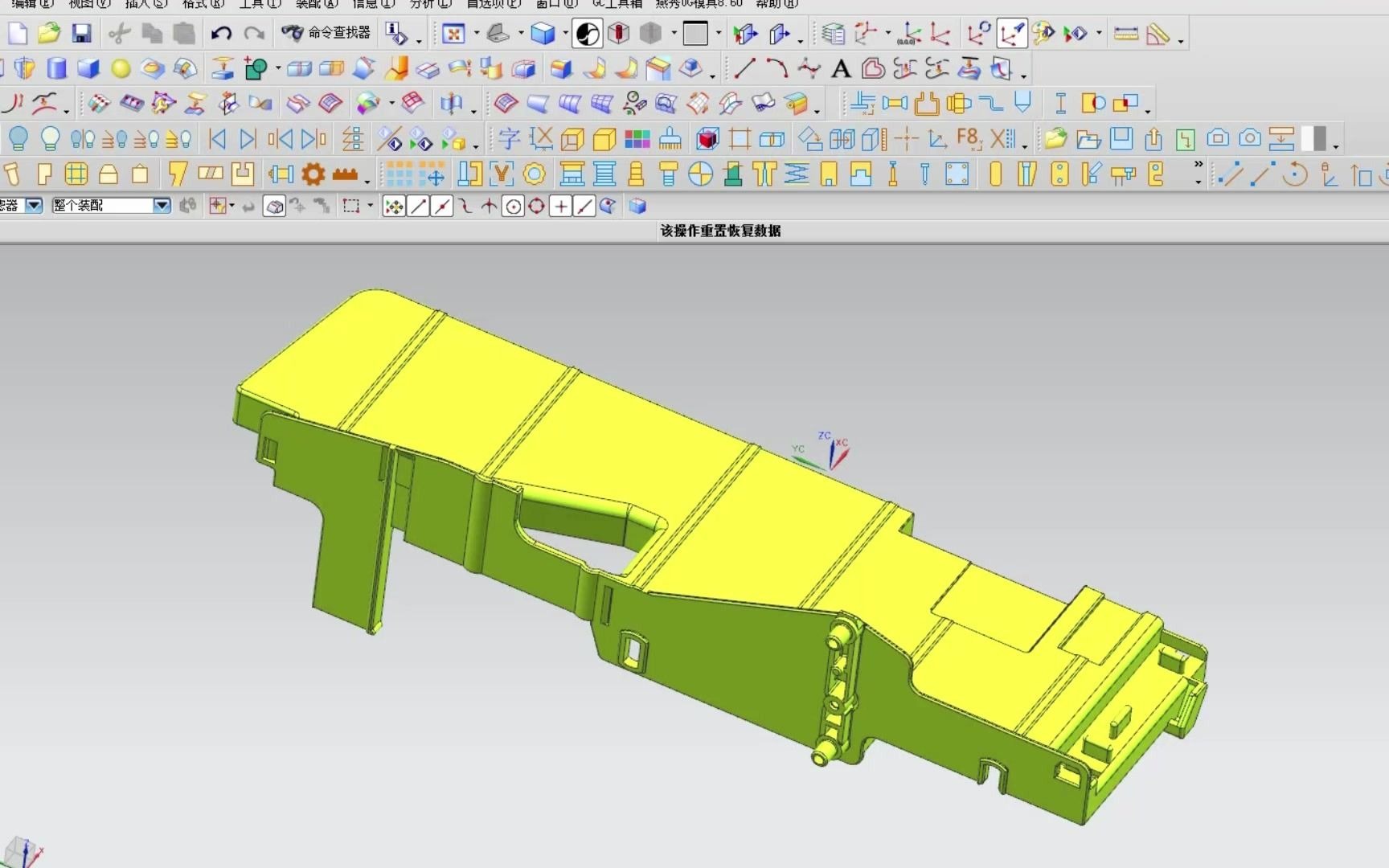The height and width of the screenshot is (868, 1389).
Task: Click the colored grid palette icon
Action: 637,139
